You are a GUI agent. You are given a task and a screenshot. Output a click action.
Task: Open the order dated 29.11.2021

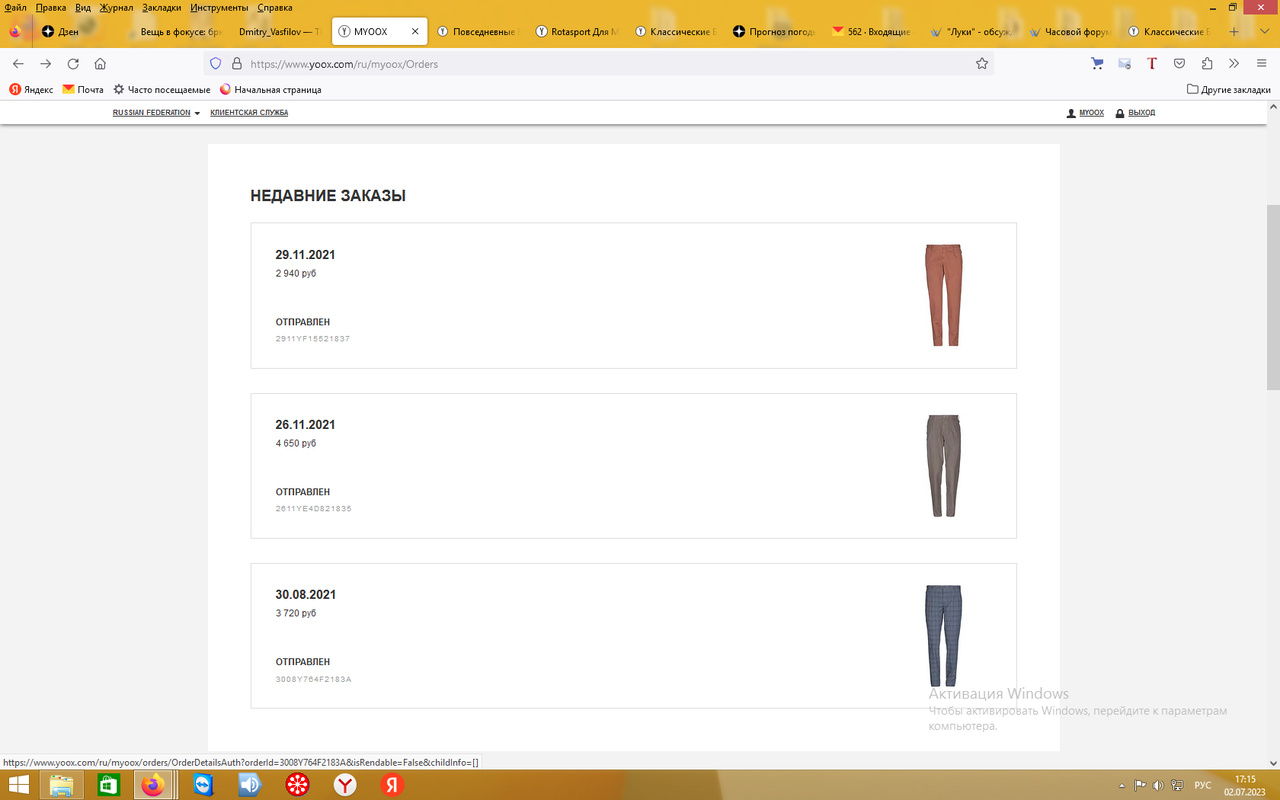(x=305, y=255)
